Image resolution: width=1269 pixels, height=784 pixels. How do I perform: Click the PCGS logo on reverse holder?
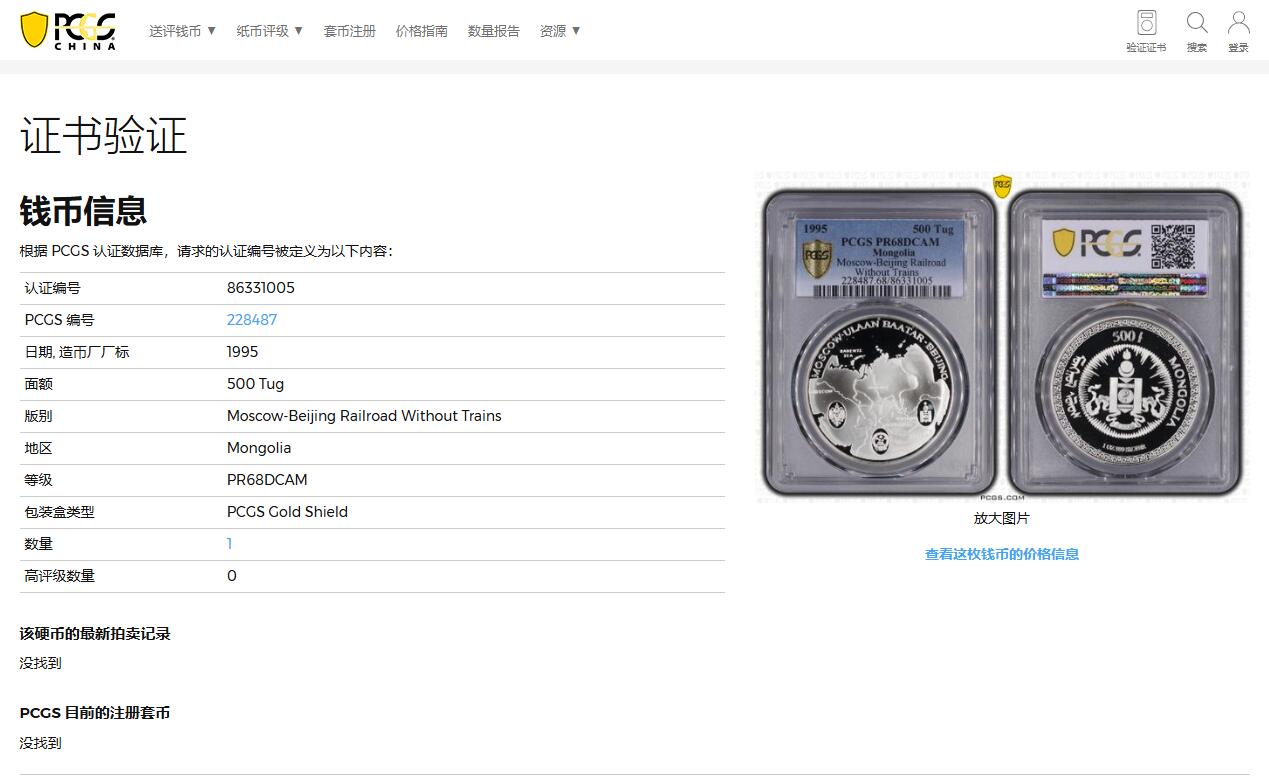[x=1097, y=243]
